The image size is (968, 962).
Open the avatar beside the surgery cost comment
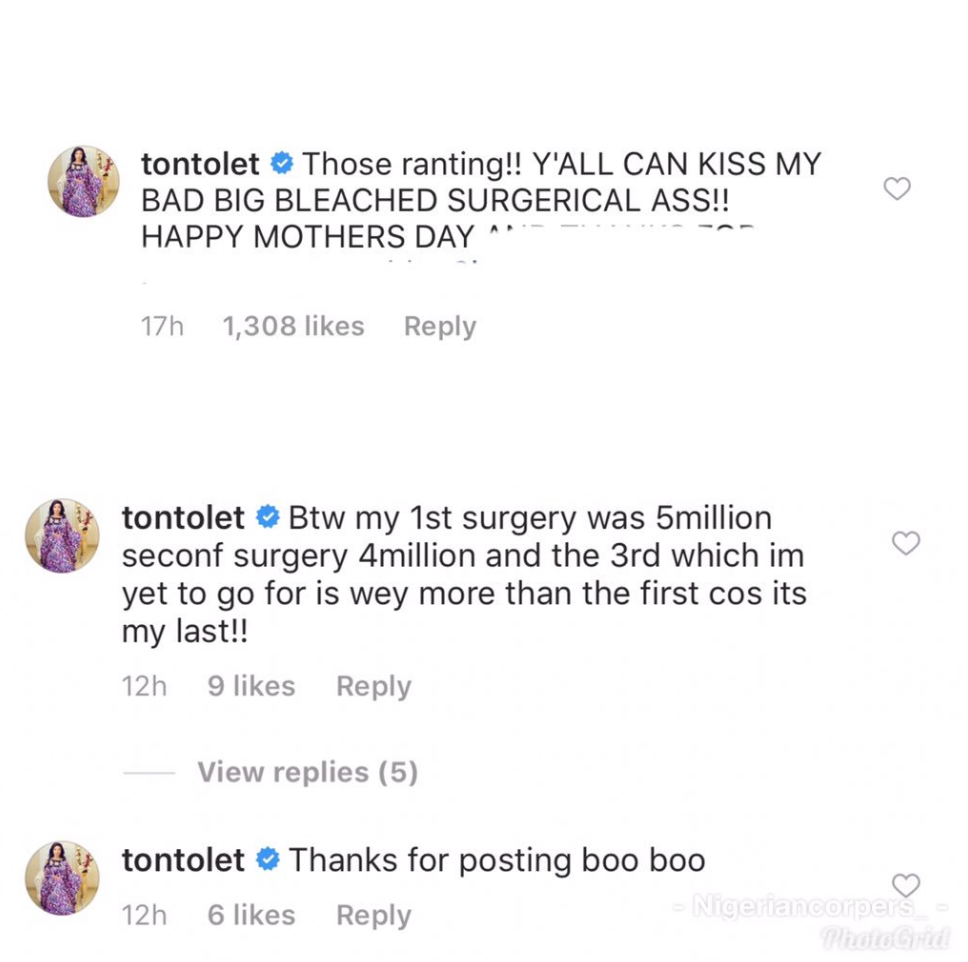[x=62, y=535]
